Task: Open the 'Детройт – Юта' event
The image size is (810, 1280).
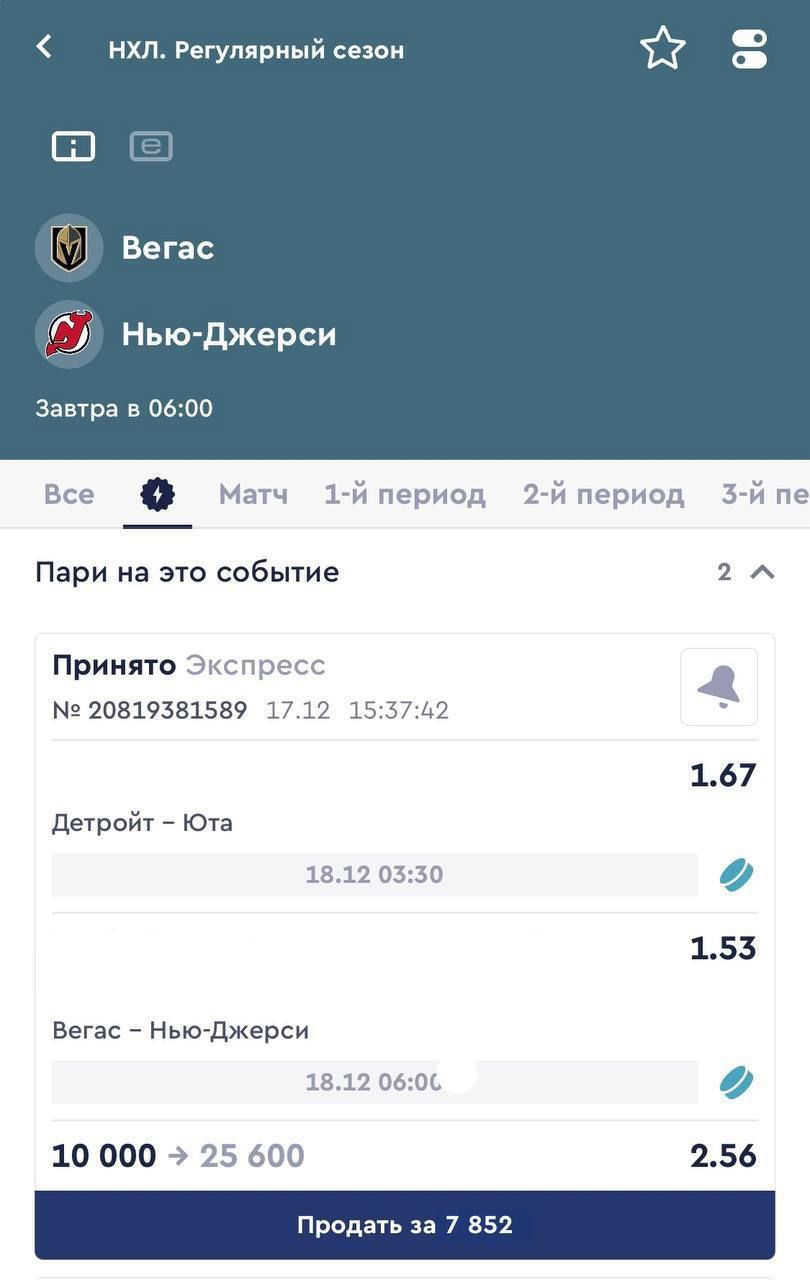Action: click(142, 823)
